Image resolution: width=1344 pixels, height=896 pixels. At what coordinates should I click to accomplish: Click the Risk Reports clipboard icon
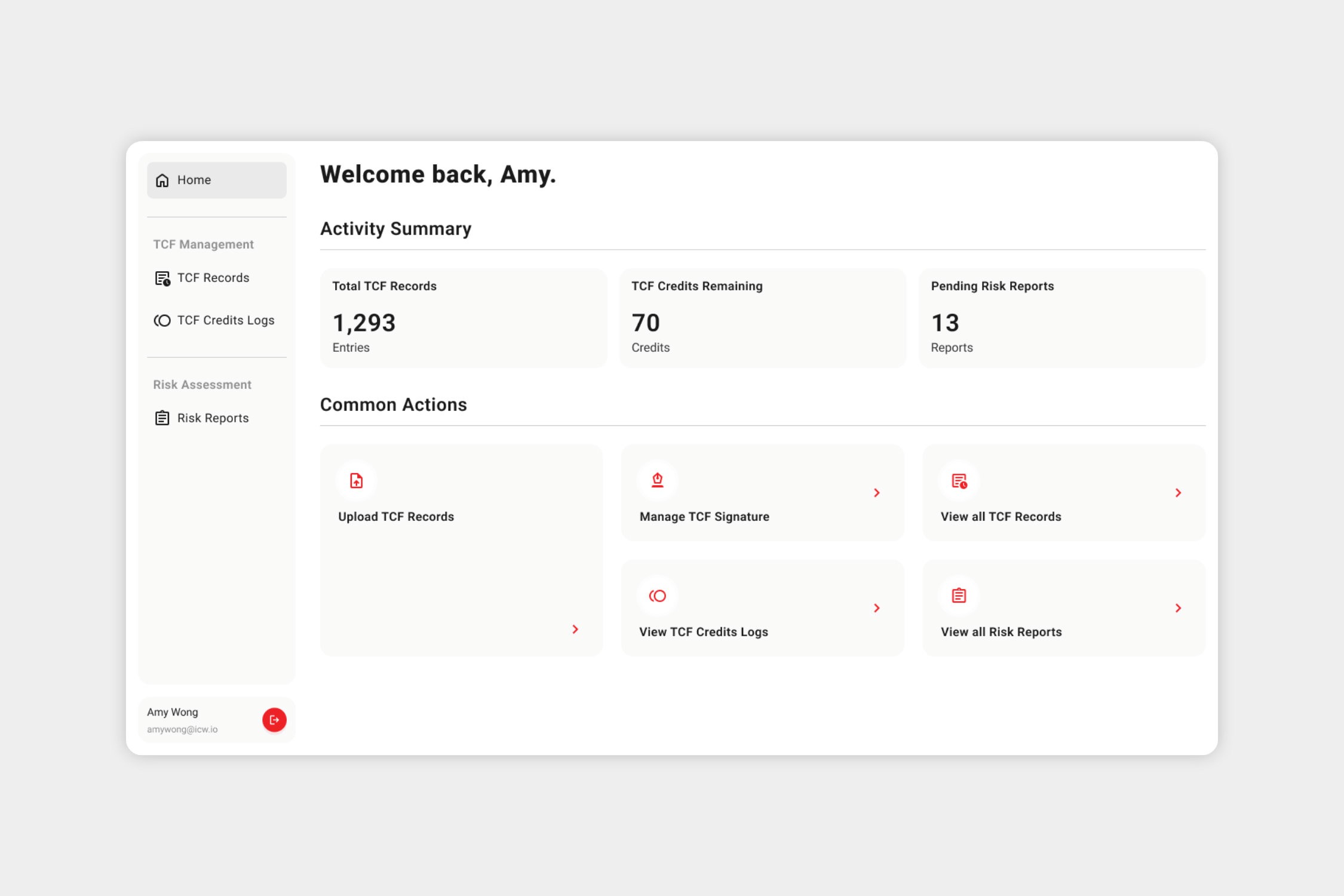[x=162, y=418]
